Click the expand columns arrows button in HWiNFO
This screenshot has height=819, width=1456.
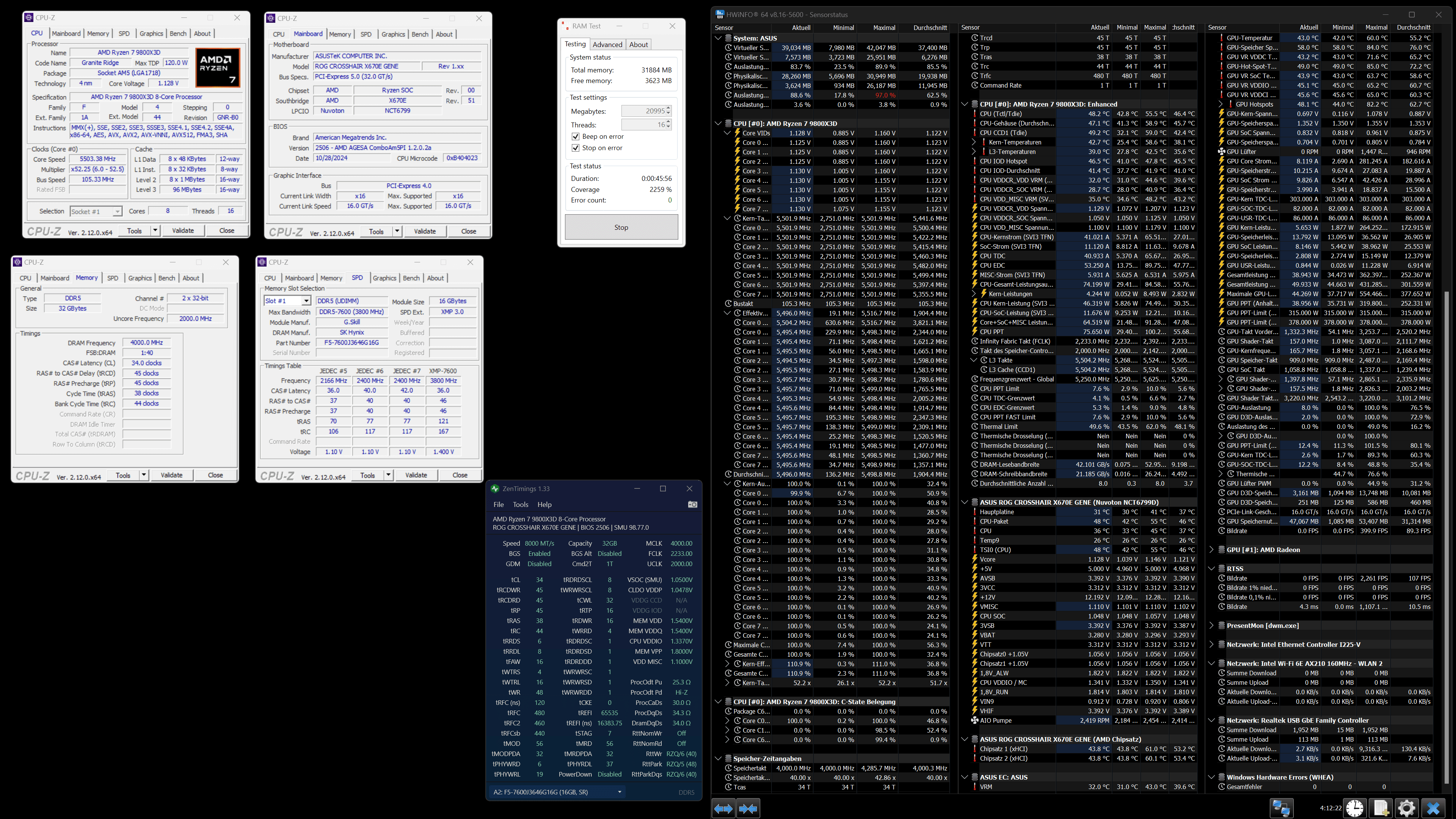(x=723, y=808)
